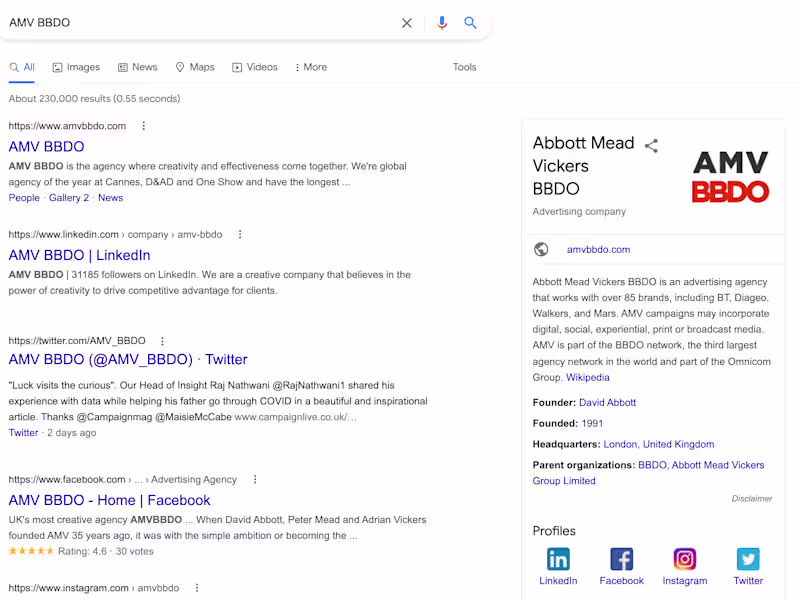Screen dimensions: 800x600
Task: Open AMV BBDO's LinkedIn profile icon
Action: pos(558,560)
